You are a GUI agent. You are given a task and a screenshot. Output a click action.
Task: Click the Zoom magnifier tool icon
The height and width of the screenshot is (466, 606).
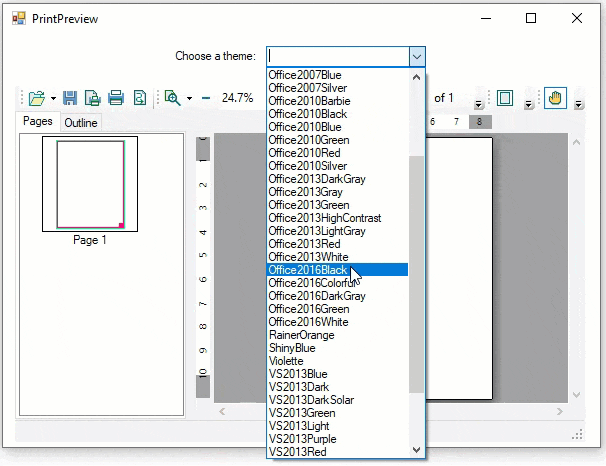[x=172, y=98]
